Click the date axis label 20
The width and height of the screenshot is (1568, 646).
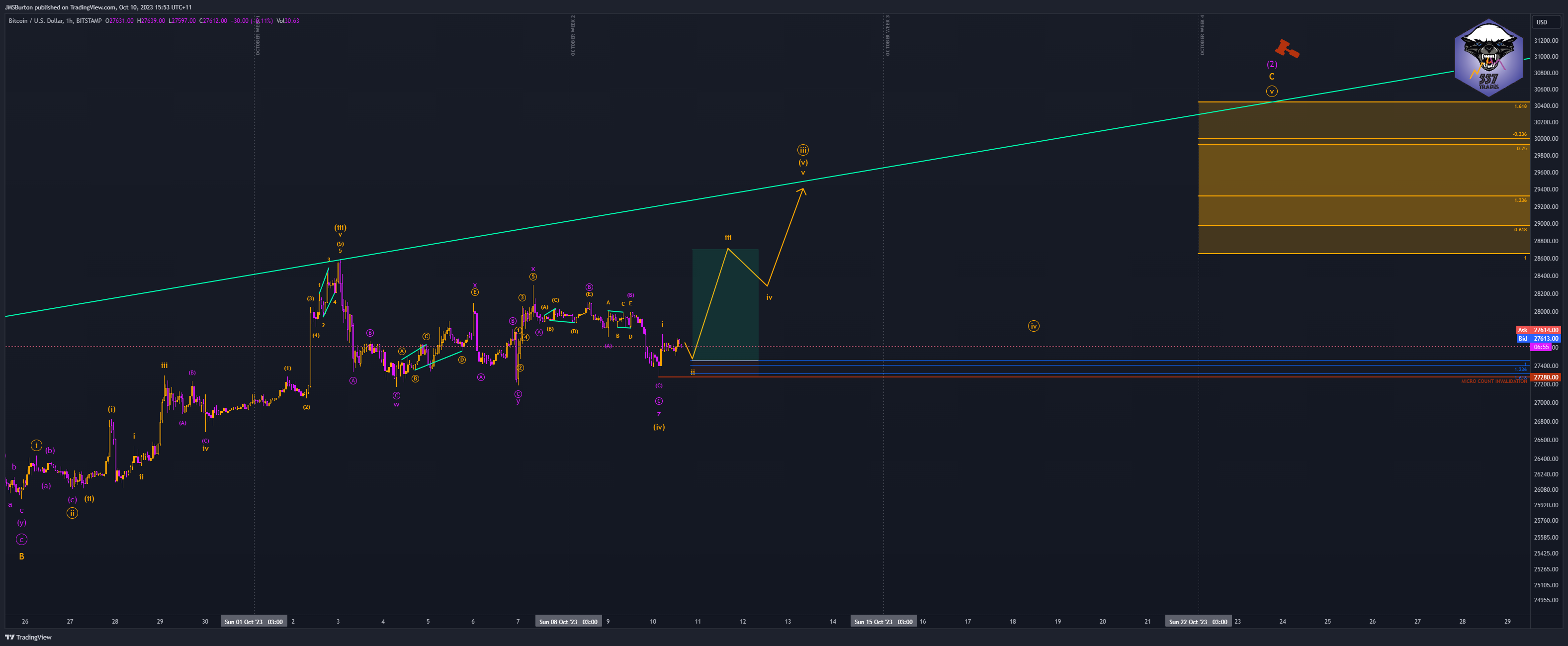1102,622
